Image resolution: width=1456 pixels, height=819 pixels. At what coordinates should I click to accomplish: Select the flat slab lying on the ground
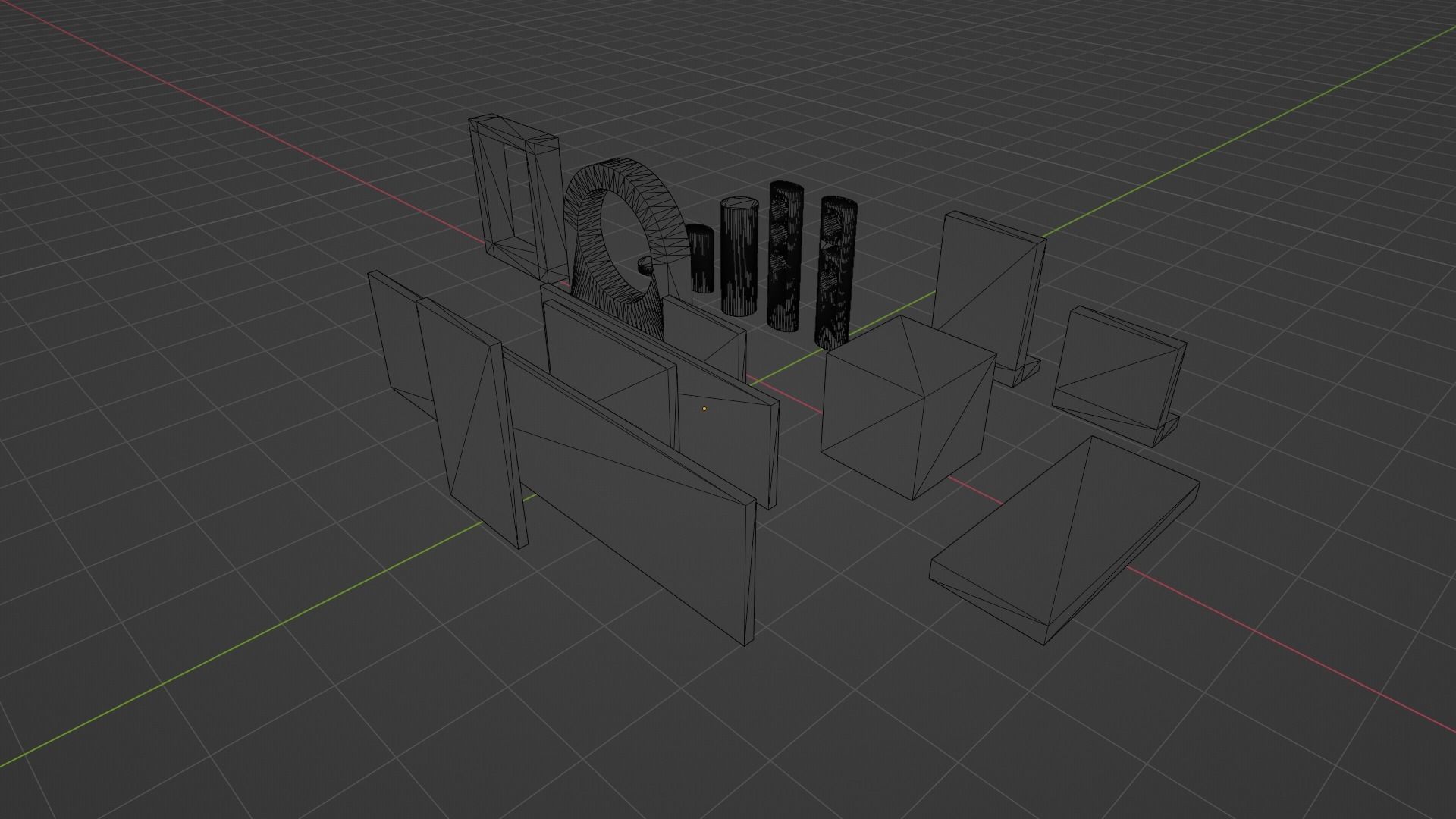tap(1065, 540)
